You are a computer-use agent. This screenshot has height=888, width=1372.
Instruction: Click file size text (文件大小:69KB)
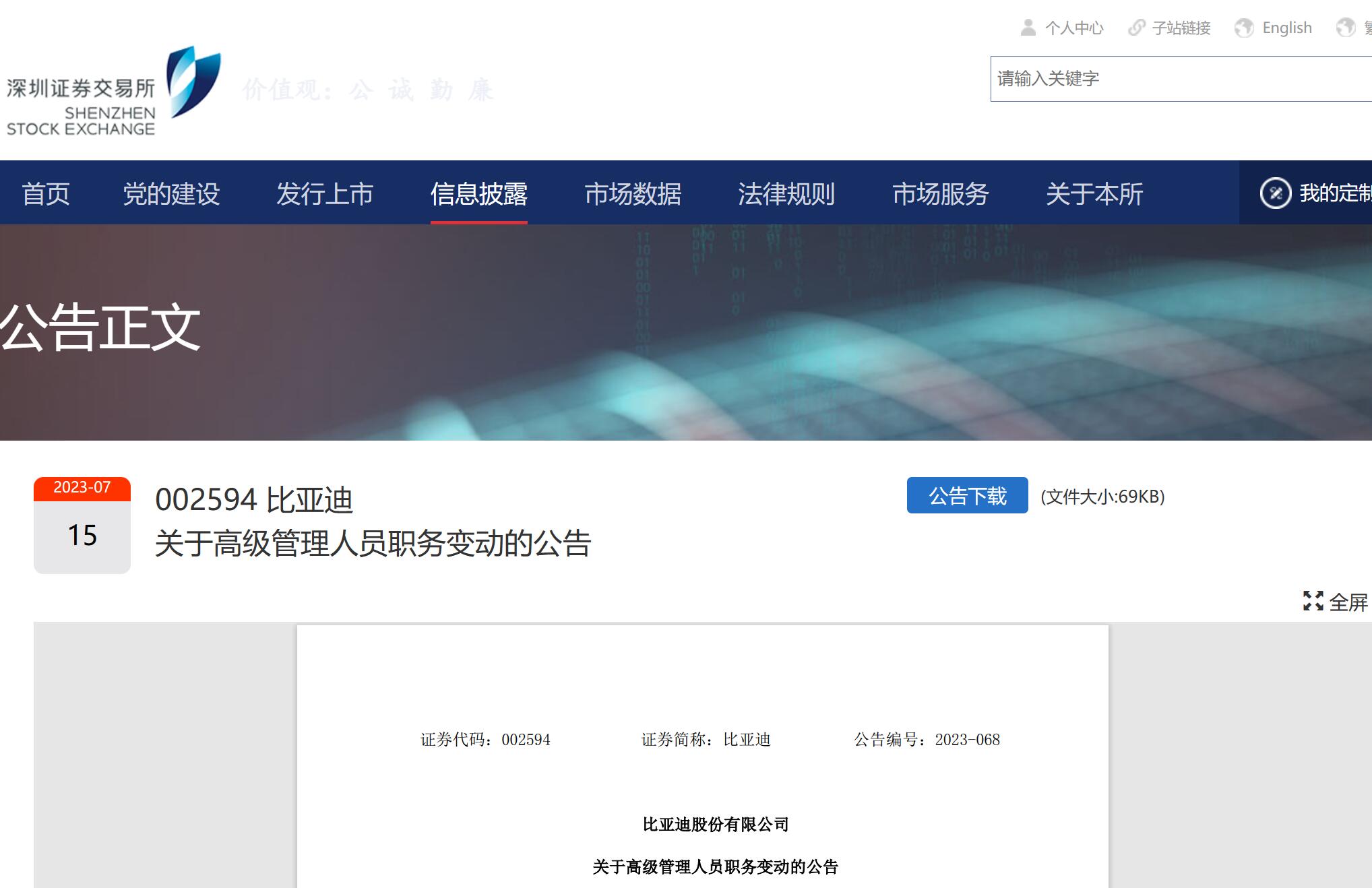coord(1102,497)
